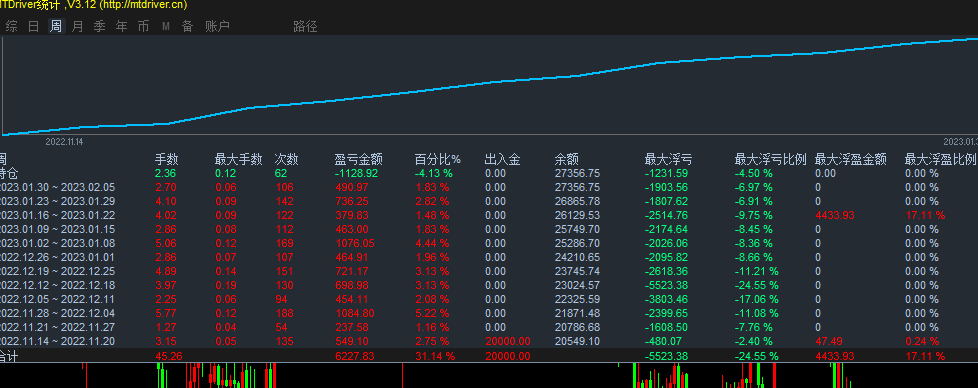Image resolution: width=978 pixels, height=388 pixels.
Task: Click the balance value 26129.53
Action: point(578,215)
